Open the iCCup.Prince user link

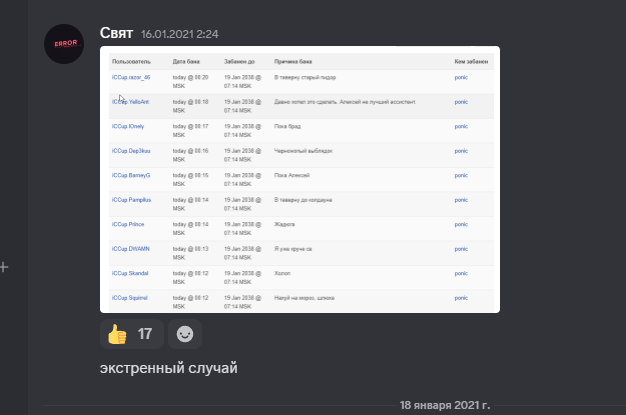[x=128, y=224]
